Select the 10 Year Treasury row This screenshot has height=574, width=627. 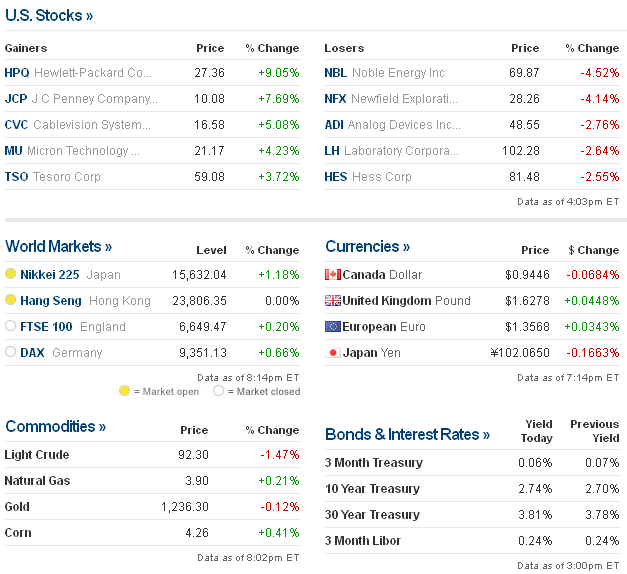tap(373, 489)
